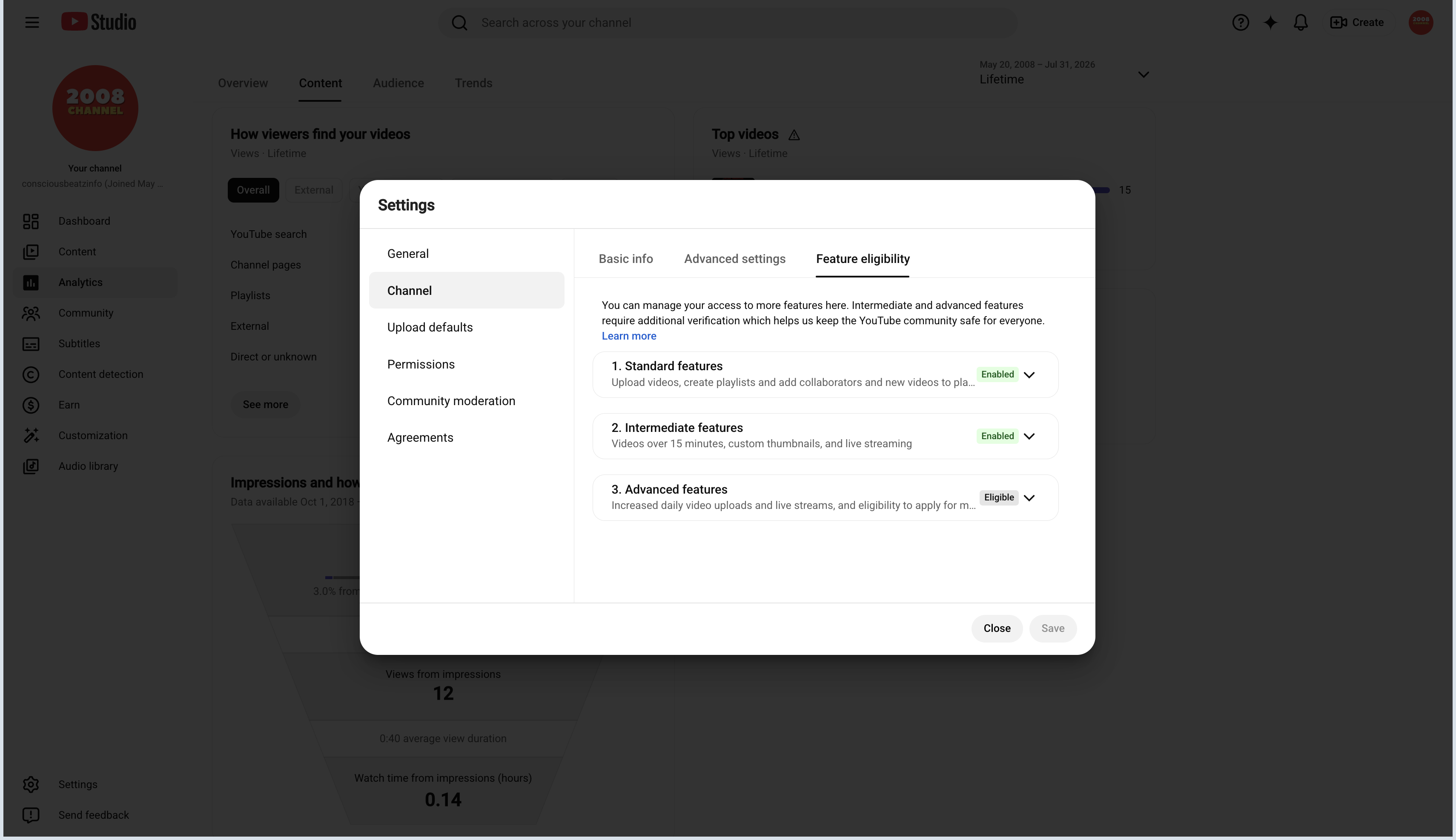
Task: Click See more under traffic sources
Action: (266, 404)
